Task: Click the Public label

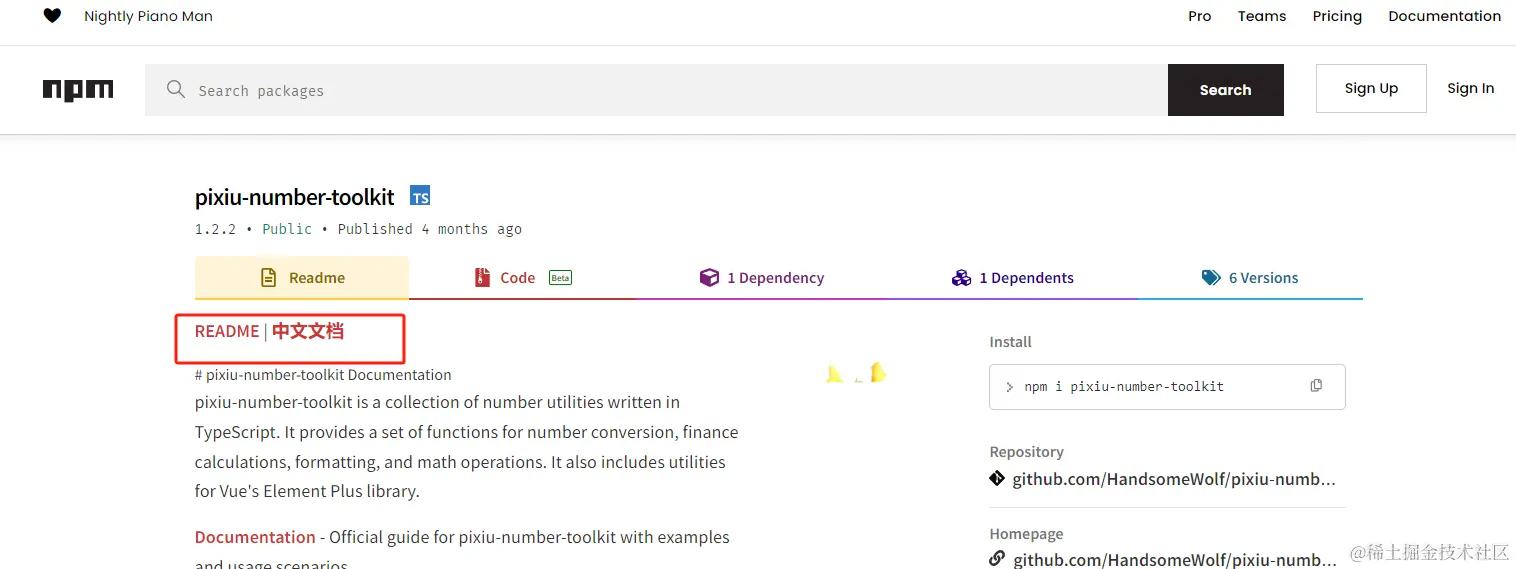Action: point(287,229)
